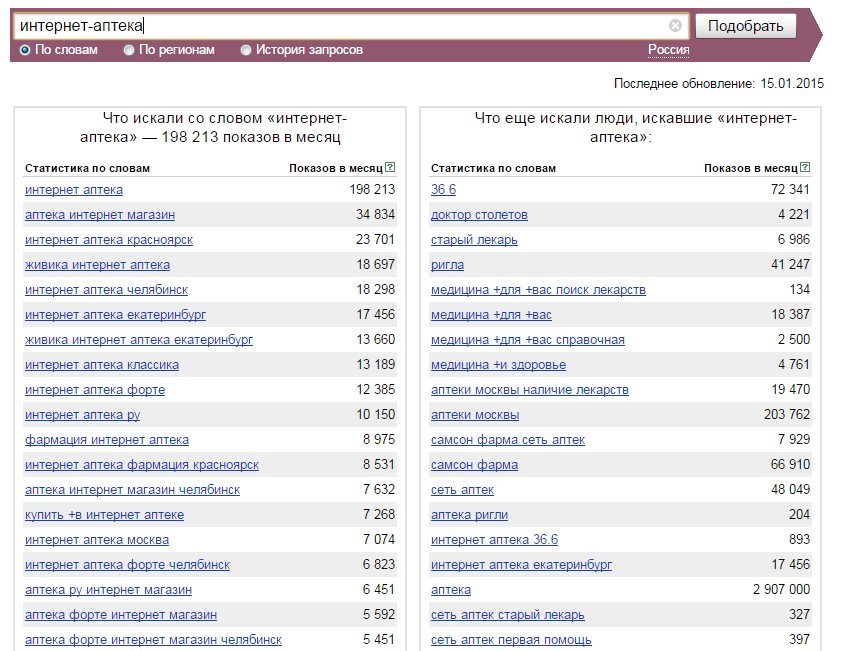Open help icon beside right 'Показов в месяц'

[x=805, y=168]
